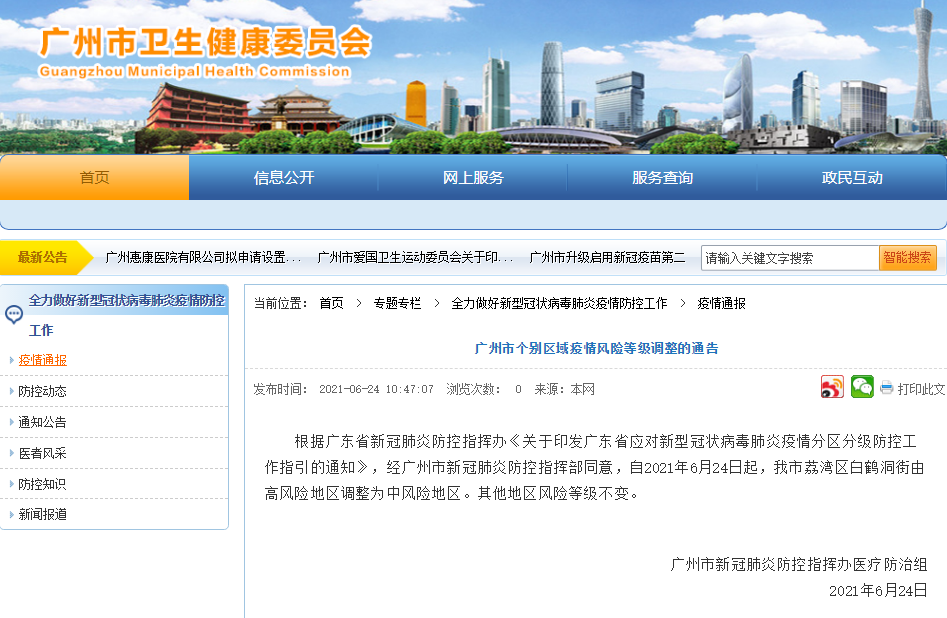Select 防控知识 in the sidebar
947x618 pixels.
point(42,484)
